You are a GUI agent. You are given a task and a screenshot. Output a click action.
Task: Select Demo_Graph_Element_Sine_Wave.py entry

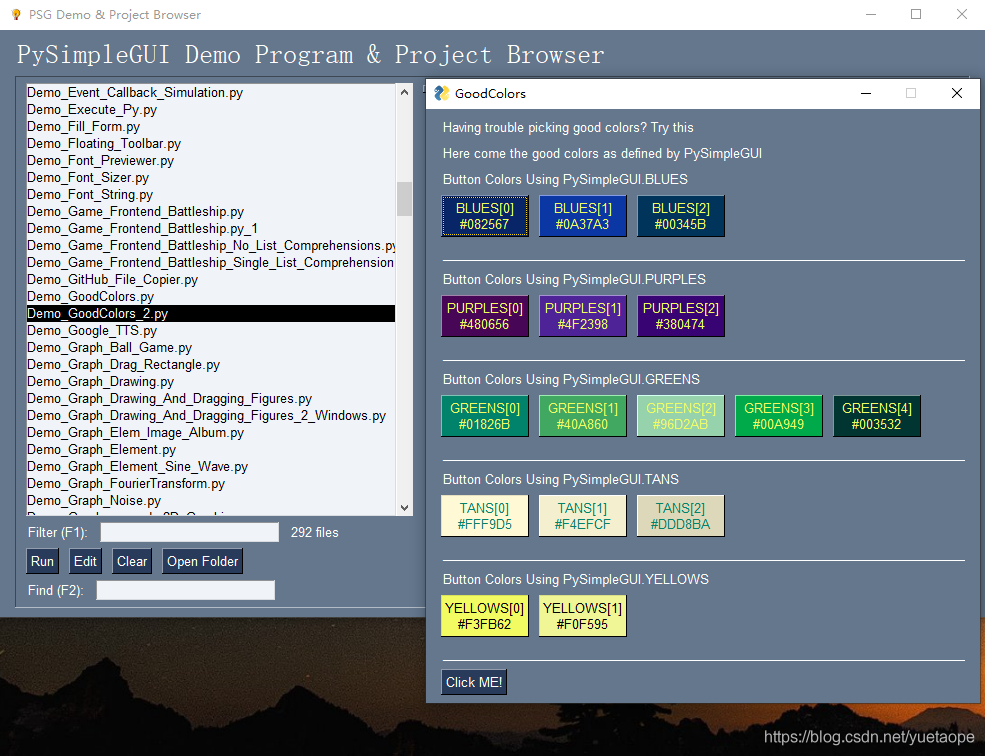(x=210, y=466)
